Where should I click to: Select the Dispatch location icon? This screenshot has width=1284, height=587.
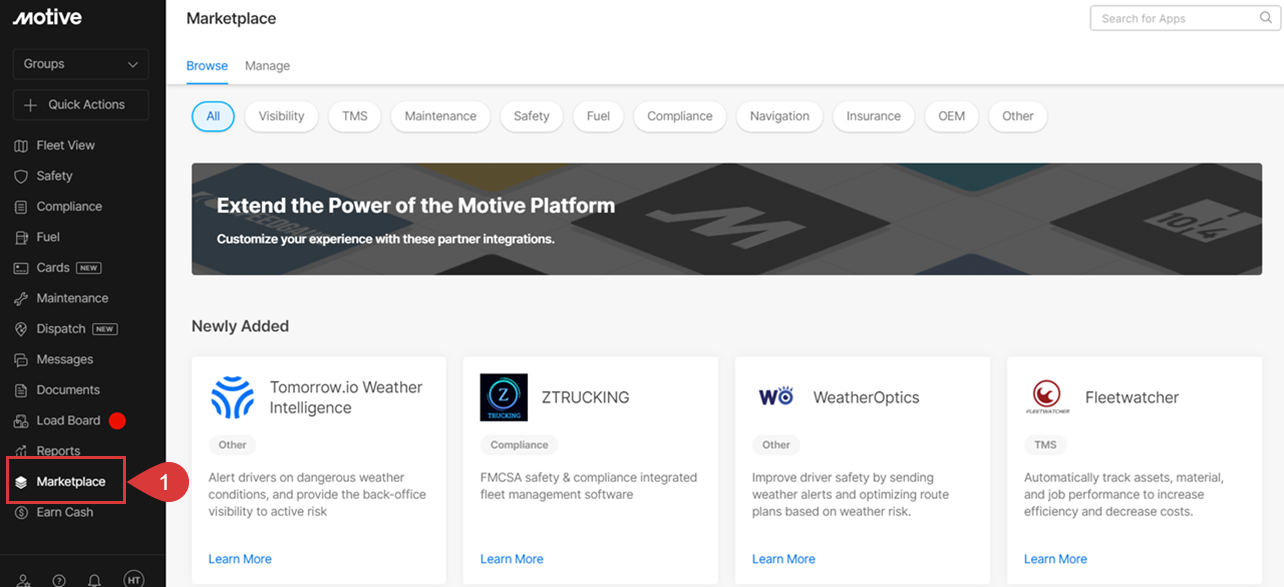point(21,329)
